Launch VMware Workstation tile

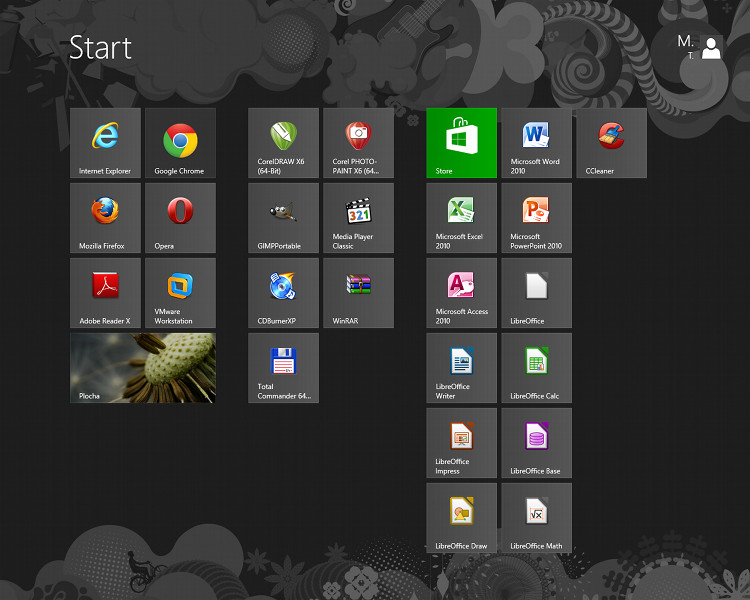(180, 293)
